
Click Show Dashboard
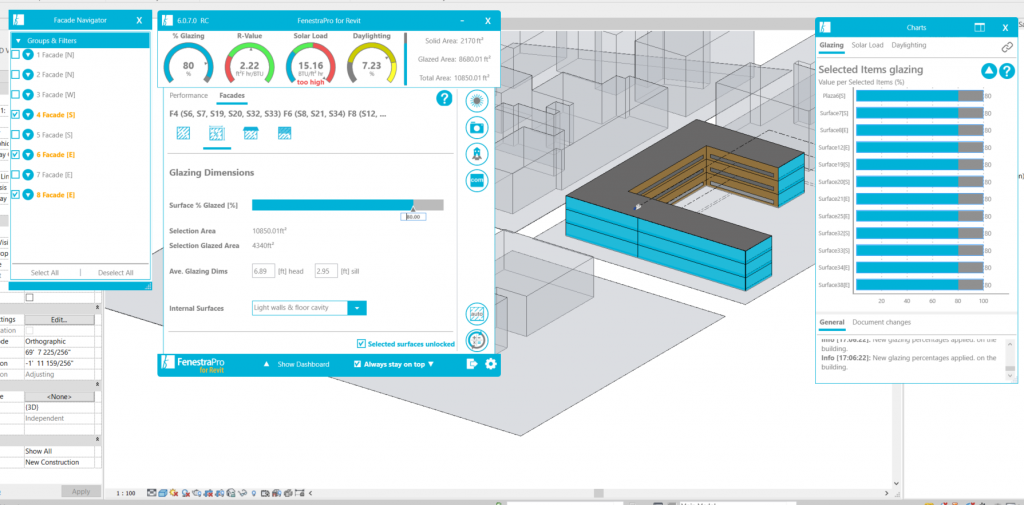tap(303, 364)
